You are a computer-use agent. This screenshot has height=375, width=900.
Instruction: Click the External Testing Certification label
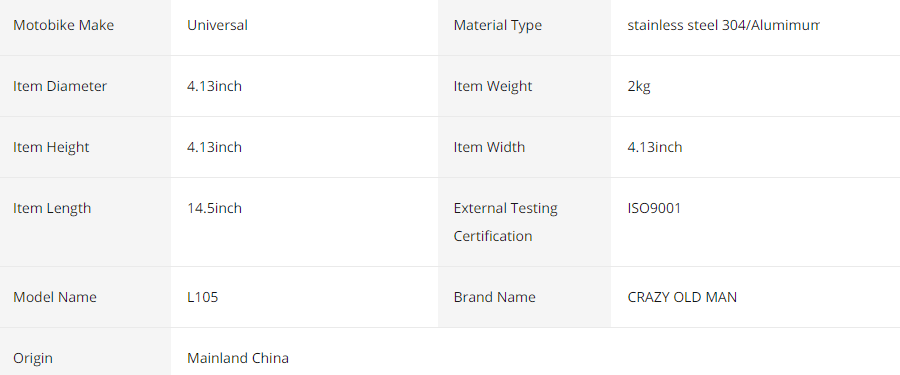[505, 222]
